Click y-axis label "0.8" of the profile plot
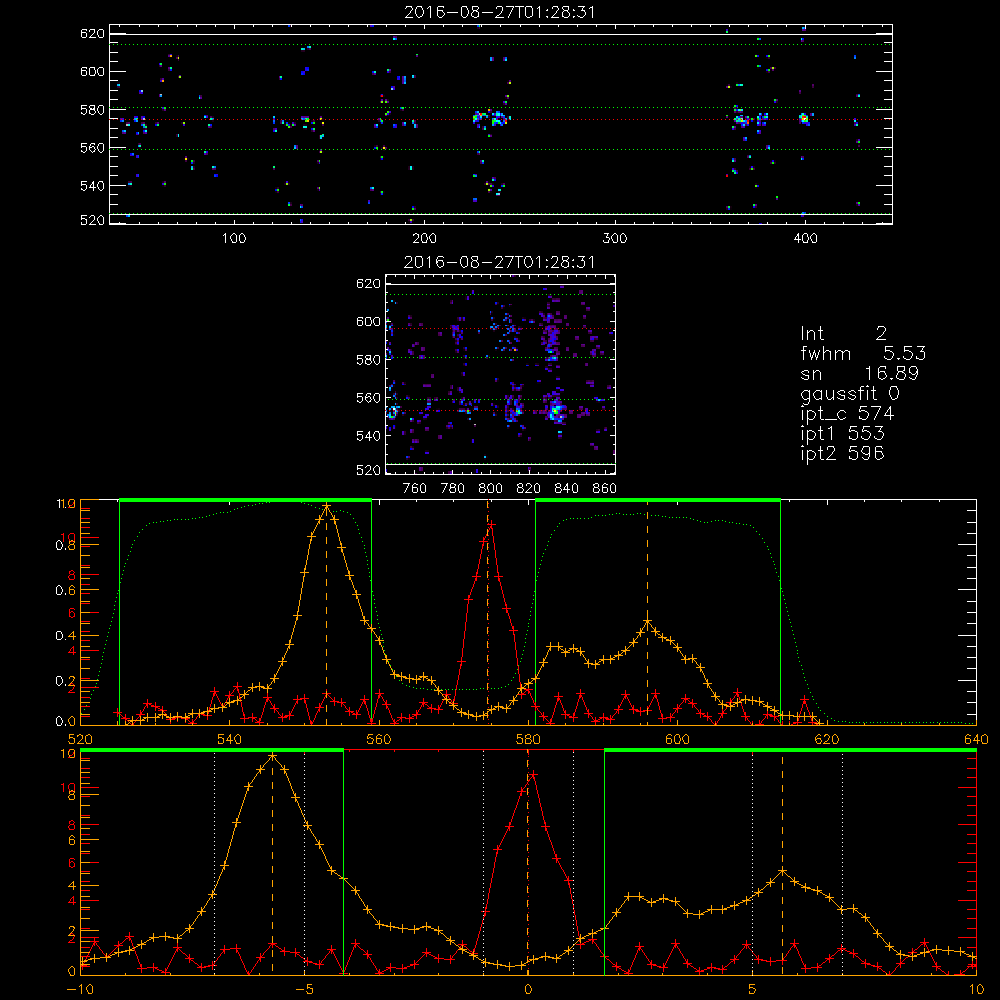Viewport: 1000px width, 1000px height. [x=66, y=546]
